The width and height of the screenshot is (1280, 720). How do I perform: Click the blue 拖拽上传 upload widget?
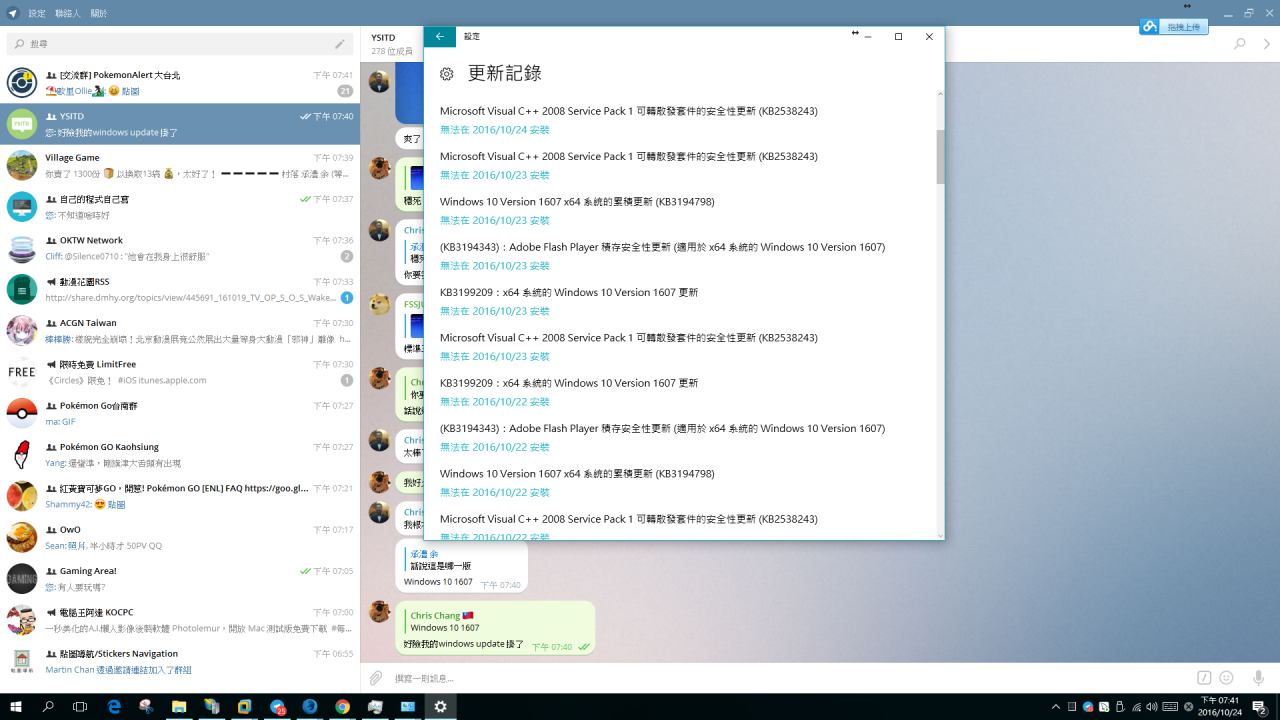(1174, 27)
